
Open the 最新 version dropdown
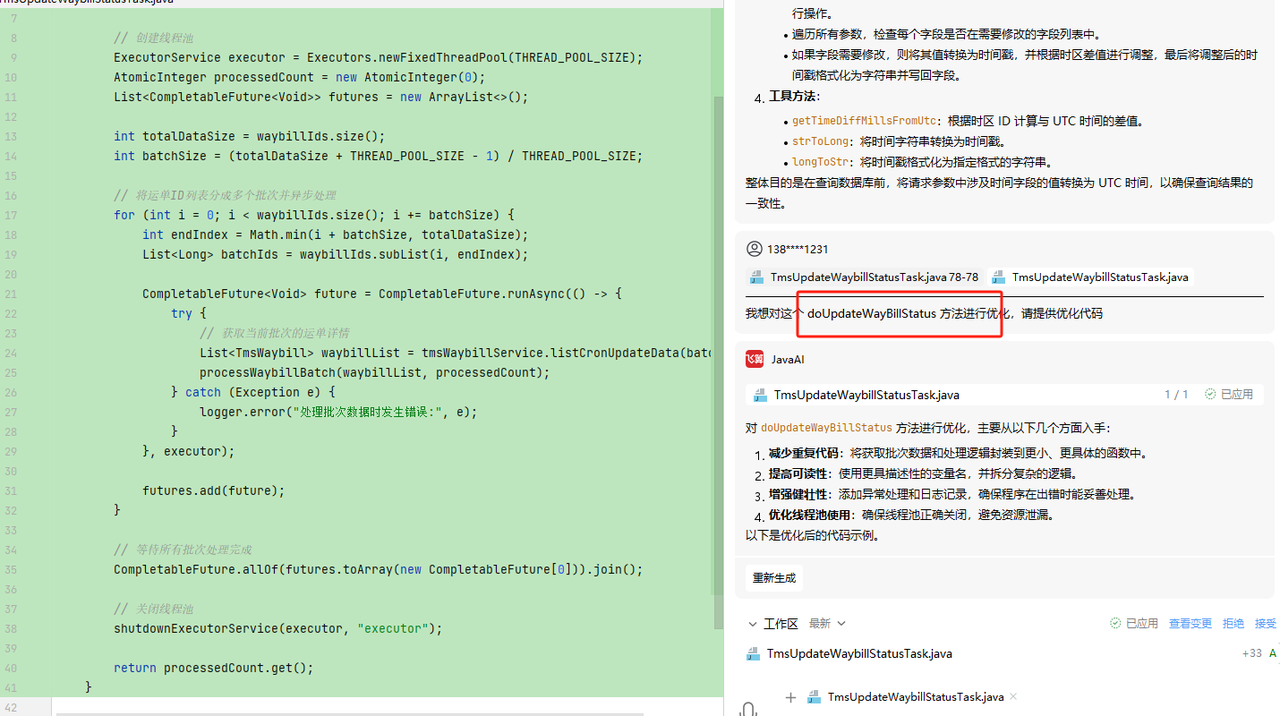(827, 623)
